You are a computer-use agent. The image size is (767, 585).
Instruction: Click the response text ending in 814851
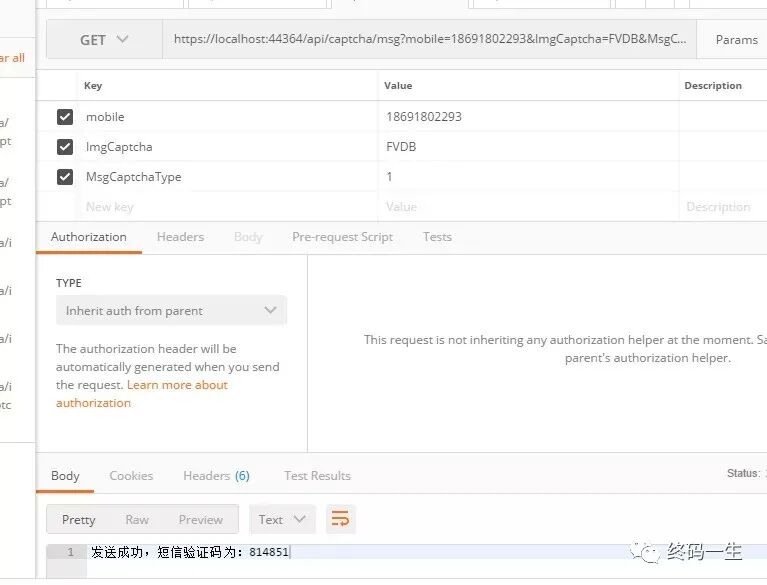pos(190,552)
